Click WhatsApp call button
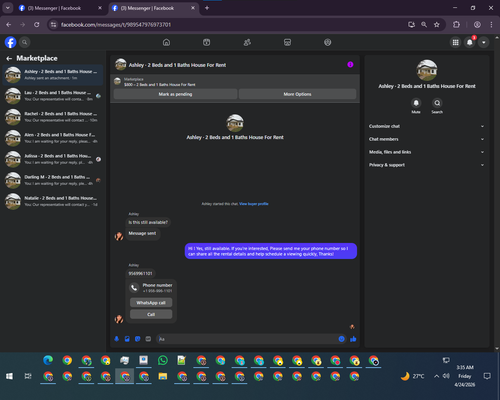This screenshot has height=400, width=500. pyautogui.click(x=151, y=303)
